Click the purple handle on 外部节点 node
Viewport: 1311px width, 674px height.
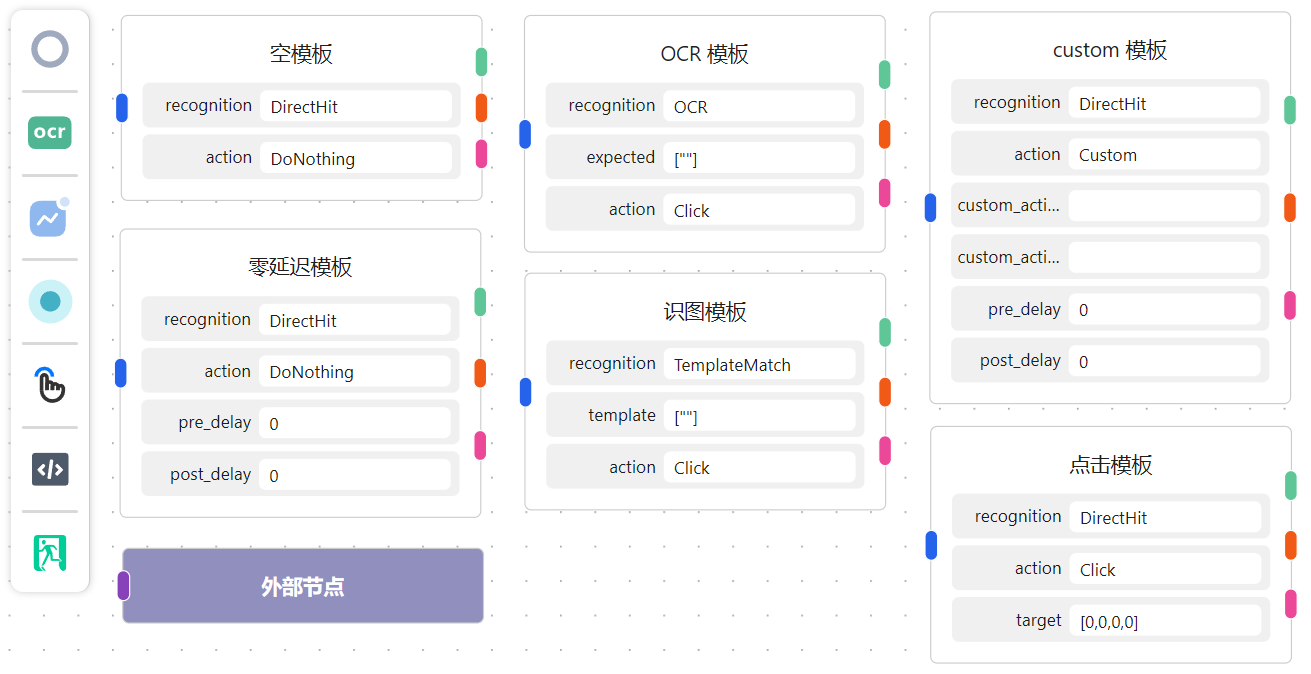[123, 585]
